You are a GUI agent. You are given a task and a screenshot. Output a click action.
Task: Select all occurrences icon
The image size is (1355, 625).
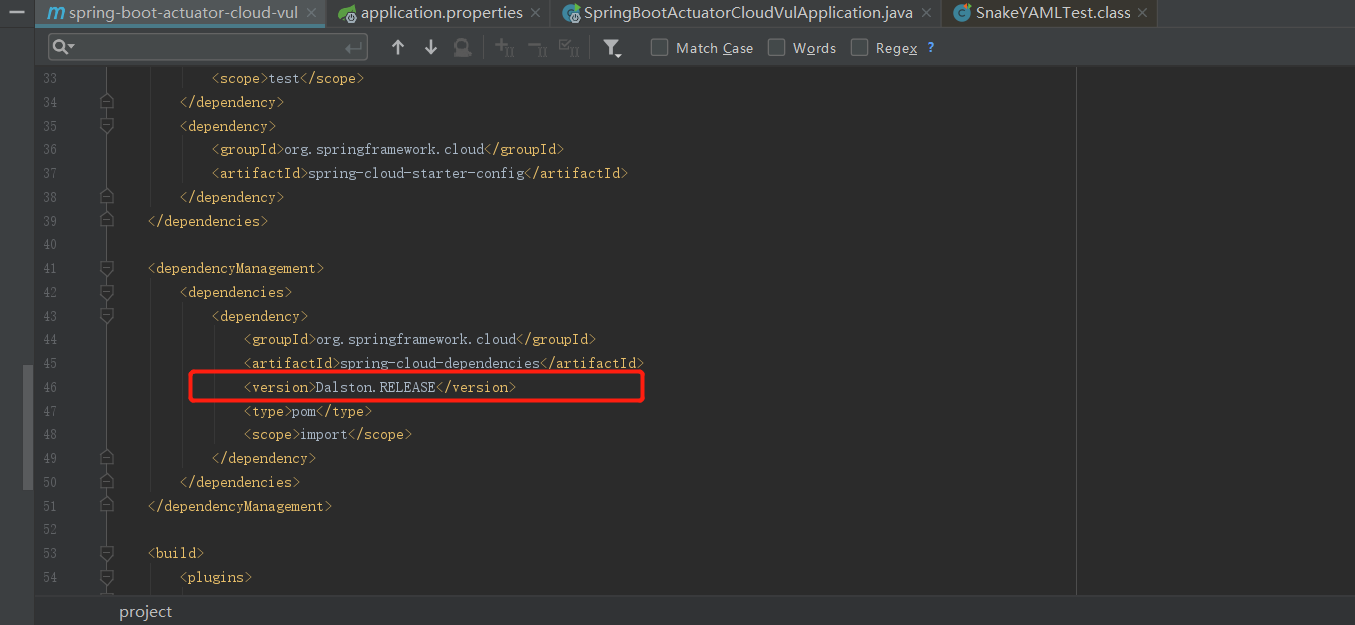coord(569,47)
